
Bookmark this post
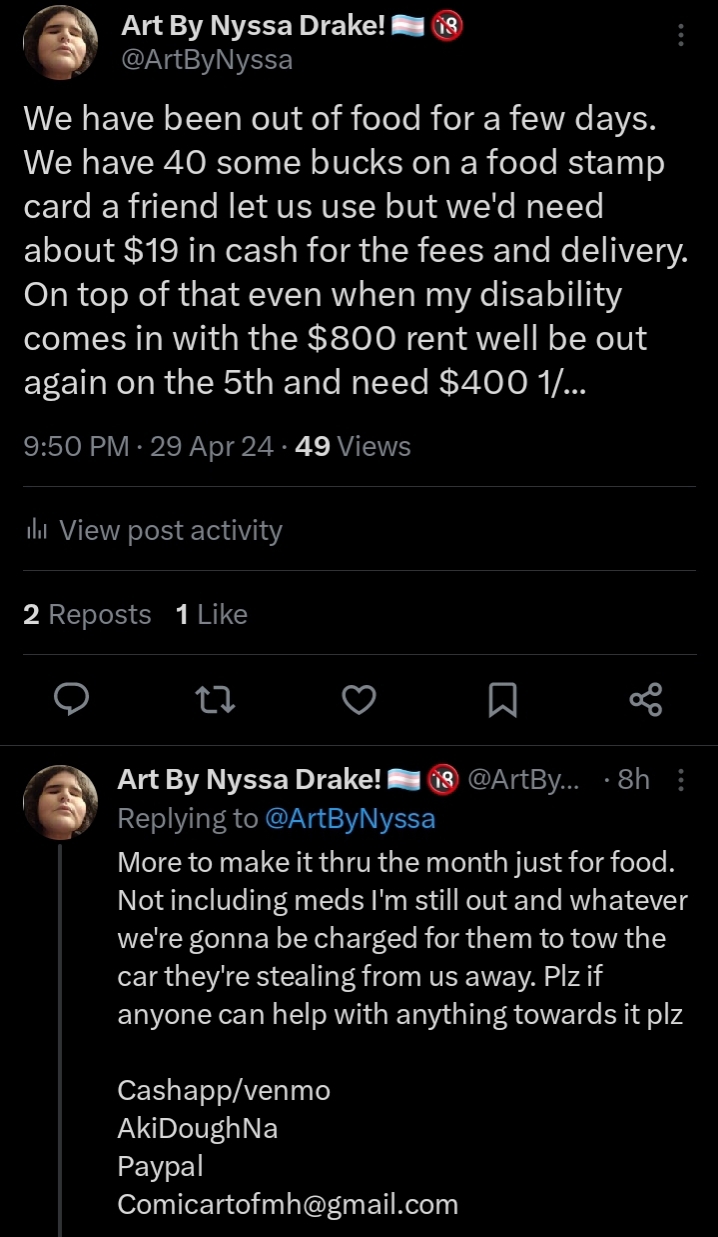(x=502, y=700)
